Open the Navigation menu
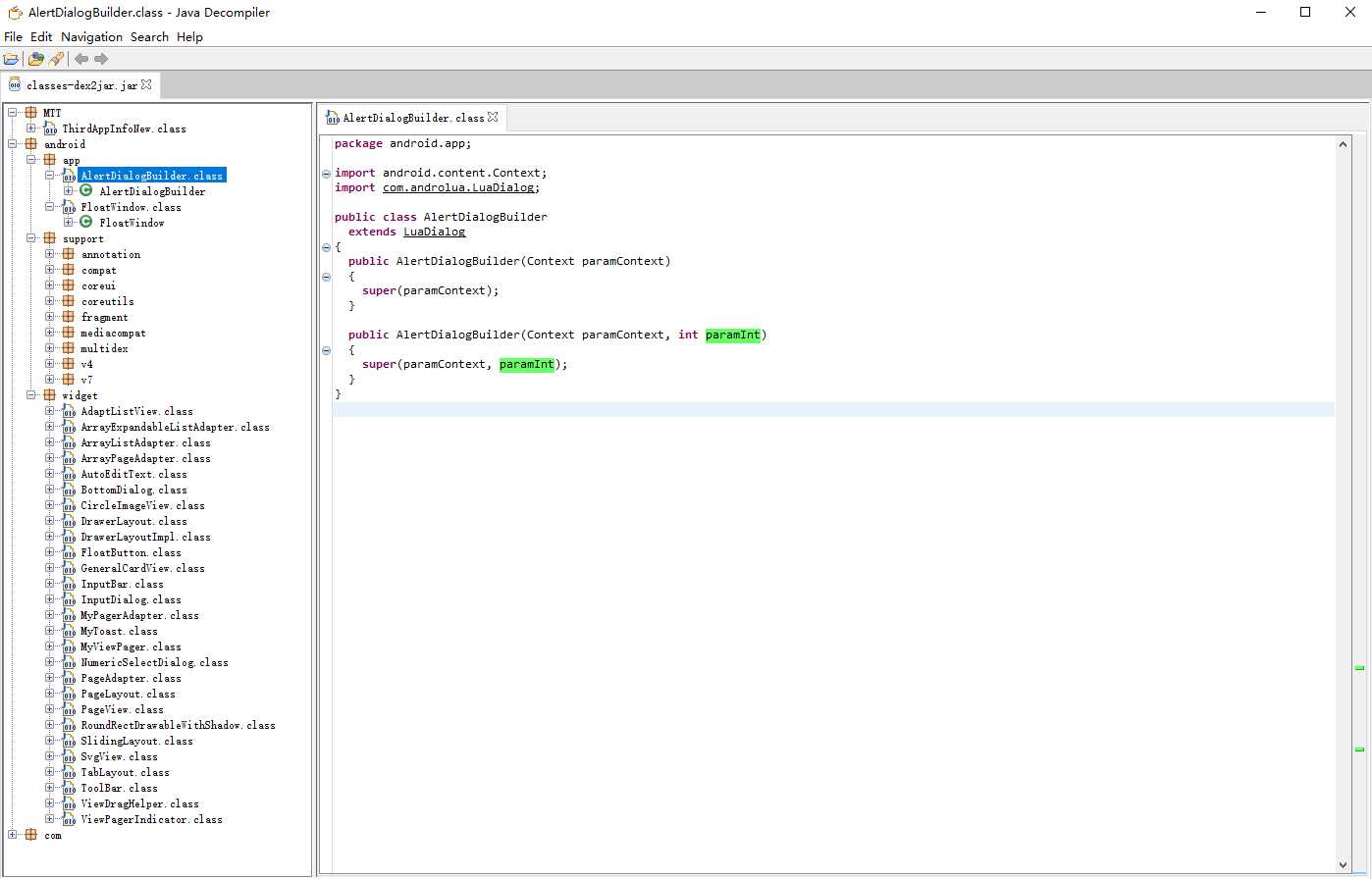1372x879 pixels. click(91, 36)
